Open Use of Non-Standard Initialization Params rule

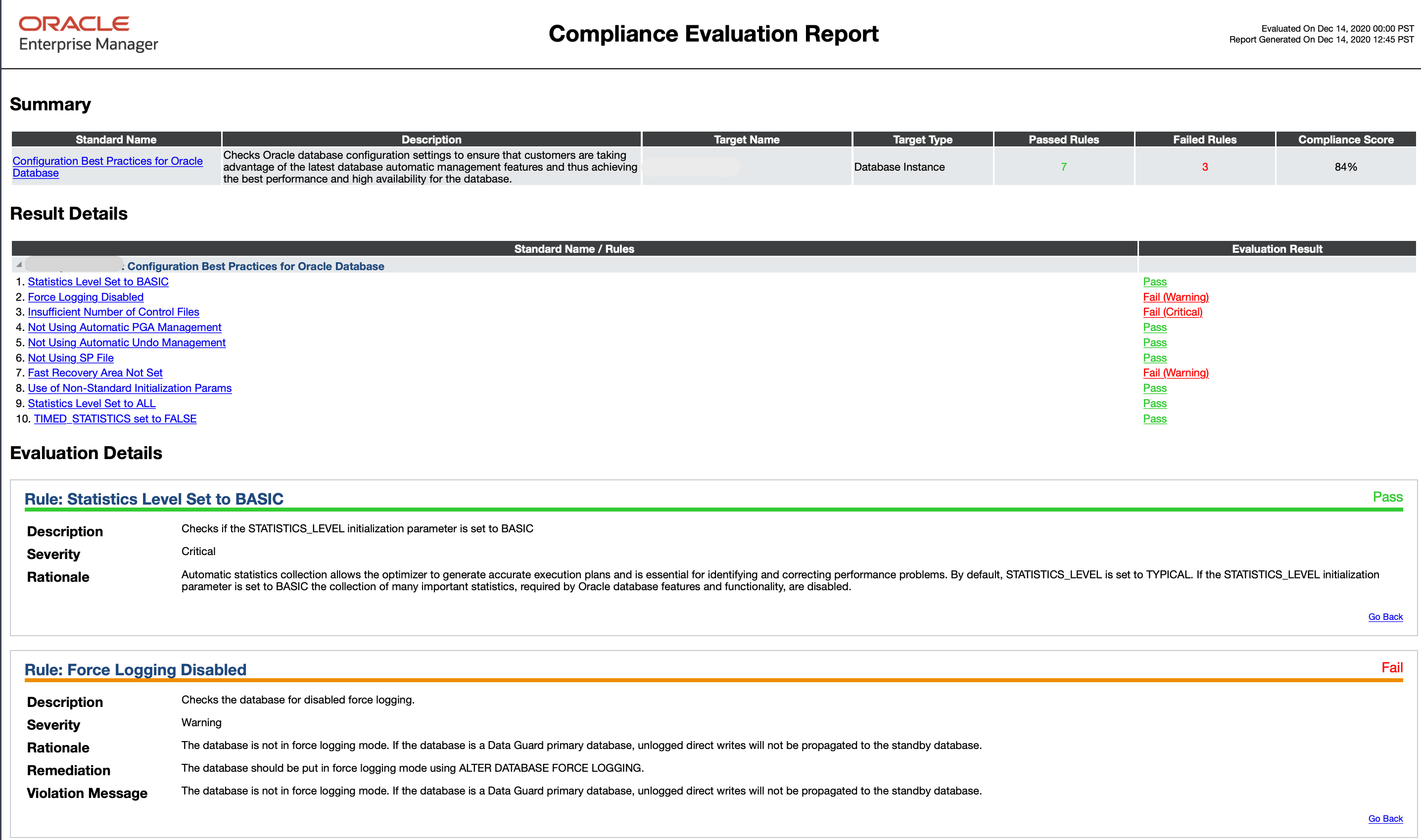[130, 388]
